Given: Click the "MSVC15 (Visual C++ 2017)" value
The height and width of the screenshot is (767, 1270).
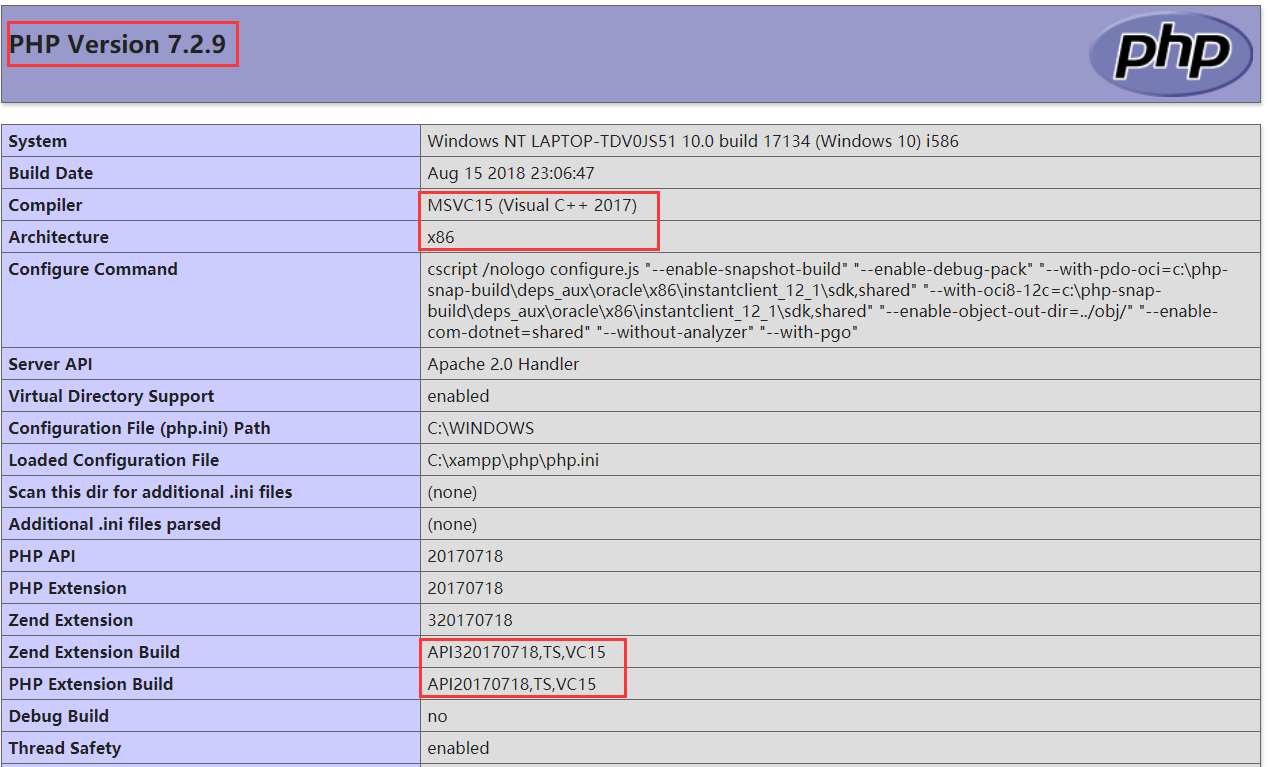Looking at the screenshot, I should (x=532, y=205).
